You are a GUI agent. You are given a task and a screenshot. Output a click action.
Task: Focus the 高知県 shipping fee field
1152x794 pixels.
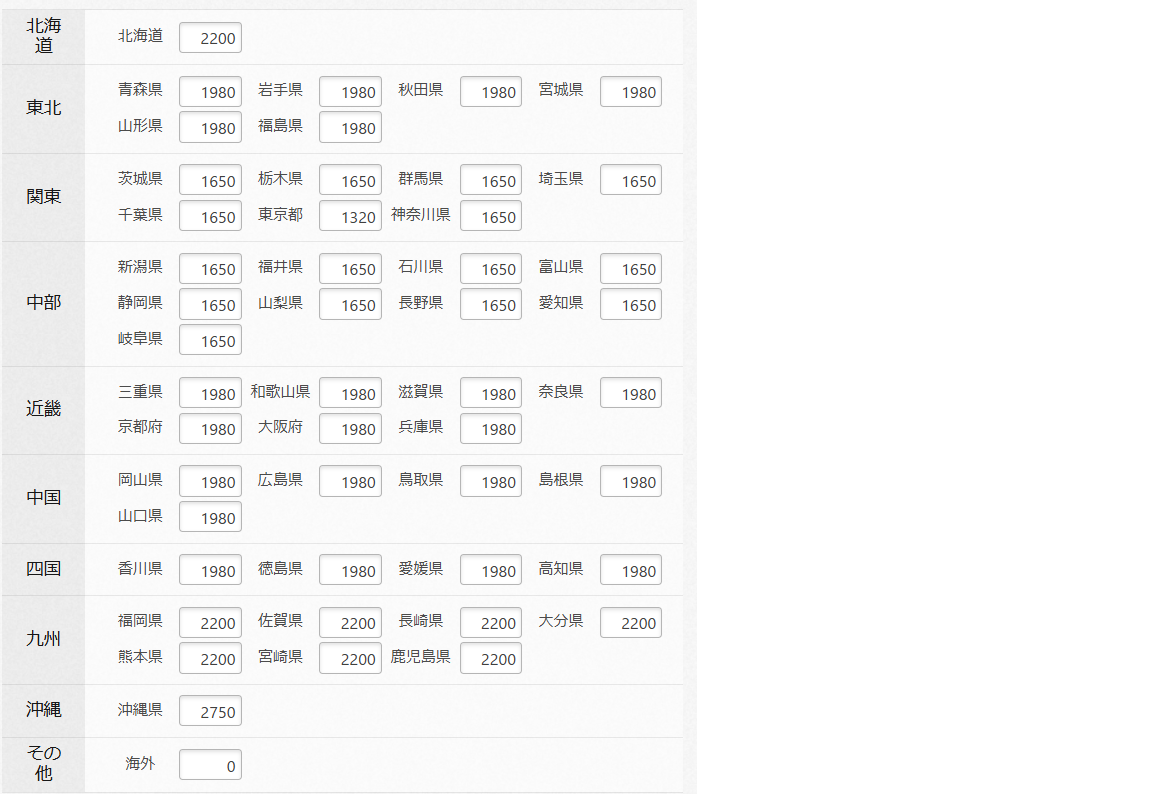click(630, 571)
